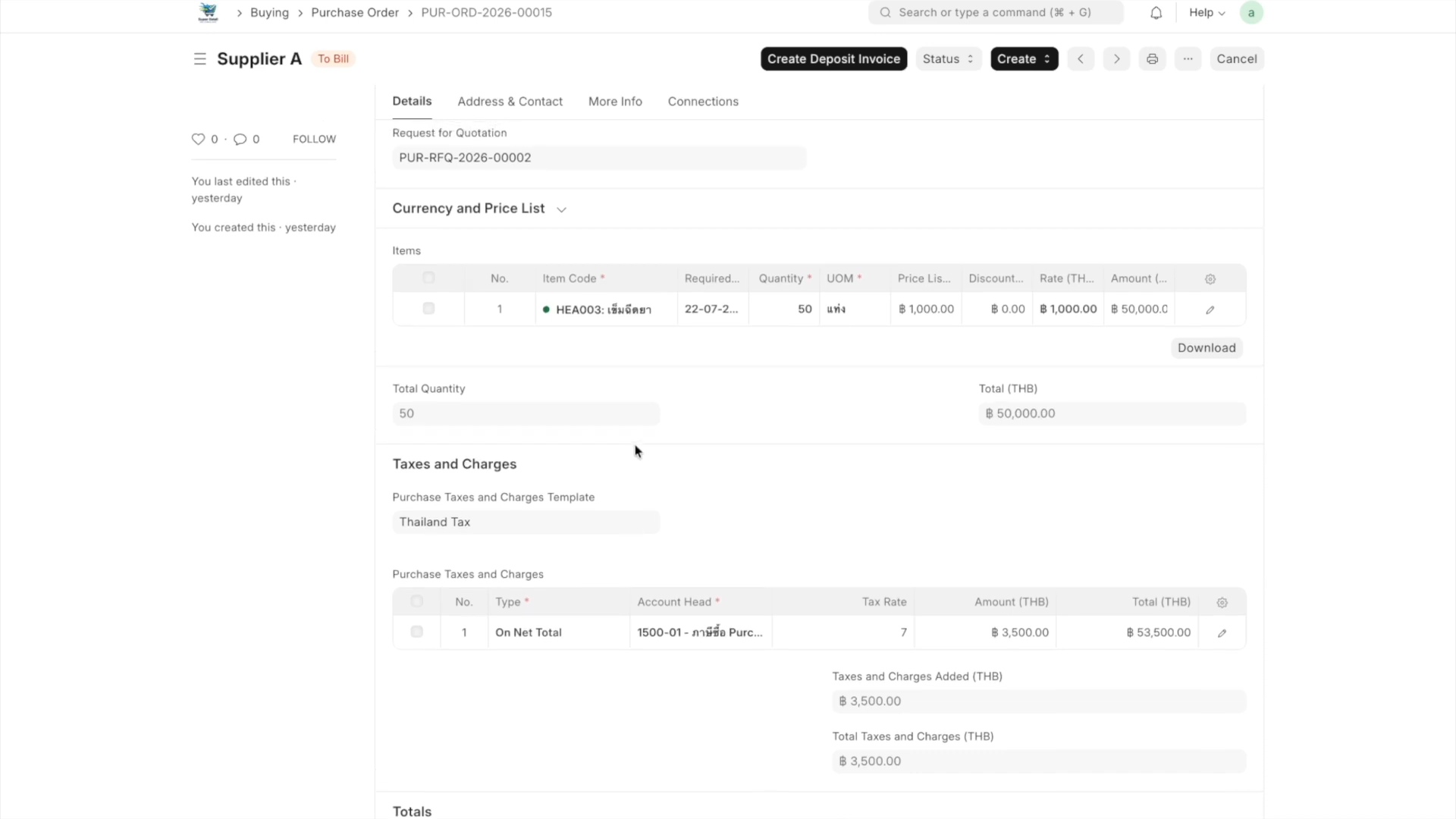1456x819 pixels.
Task: Click the Total (THB) ฿ 50,000.00 field
Action: 1112,414
